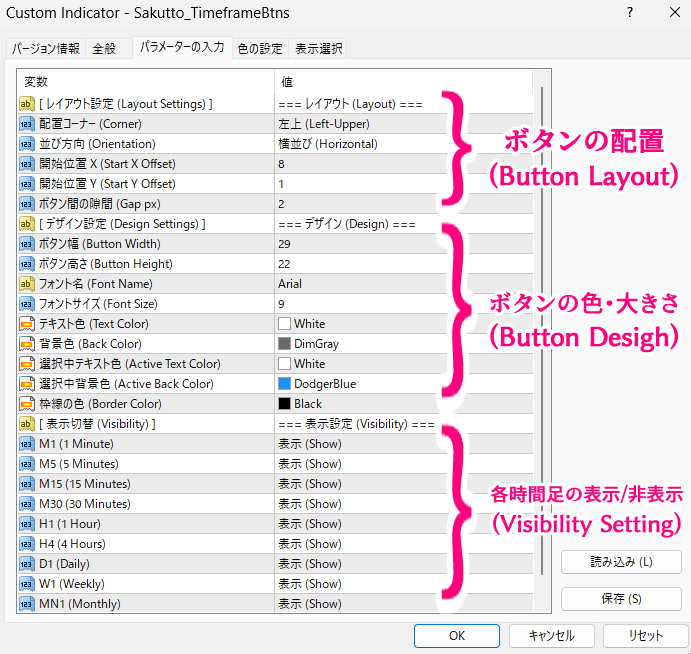Switch to the 色の設定 tab
Viewport: 691px width, 654px height.
point(260,48)
